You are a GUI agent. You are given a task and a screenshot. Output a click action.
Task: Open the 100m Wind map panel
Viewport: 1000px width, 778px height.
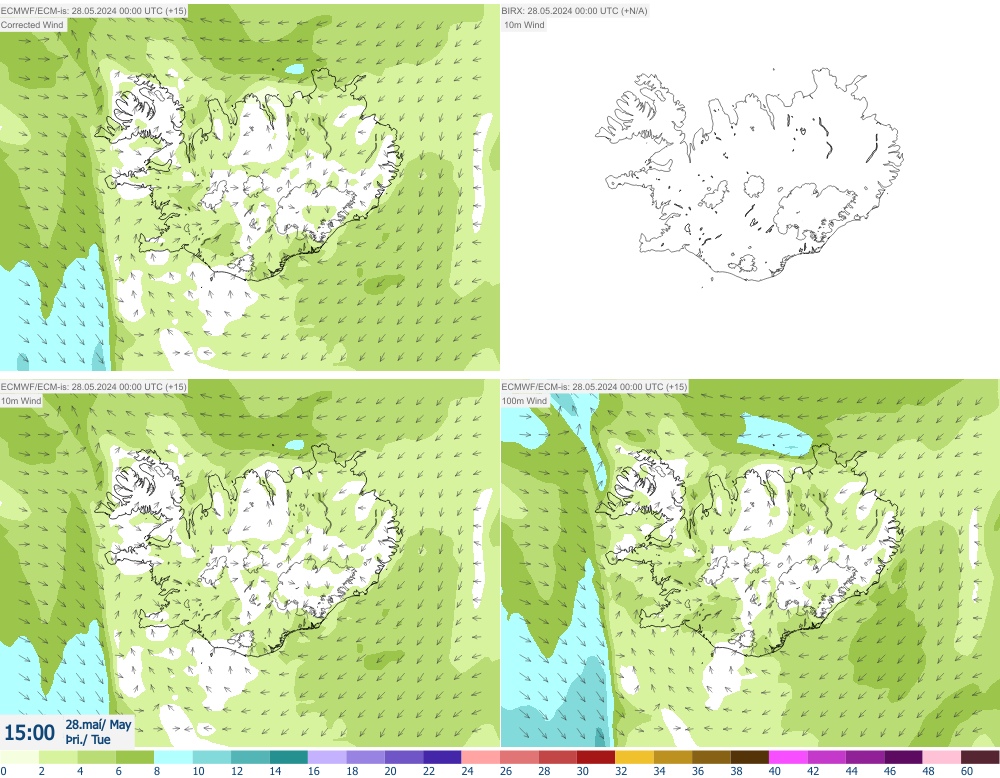(750, 564)
